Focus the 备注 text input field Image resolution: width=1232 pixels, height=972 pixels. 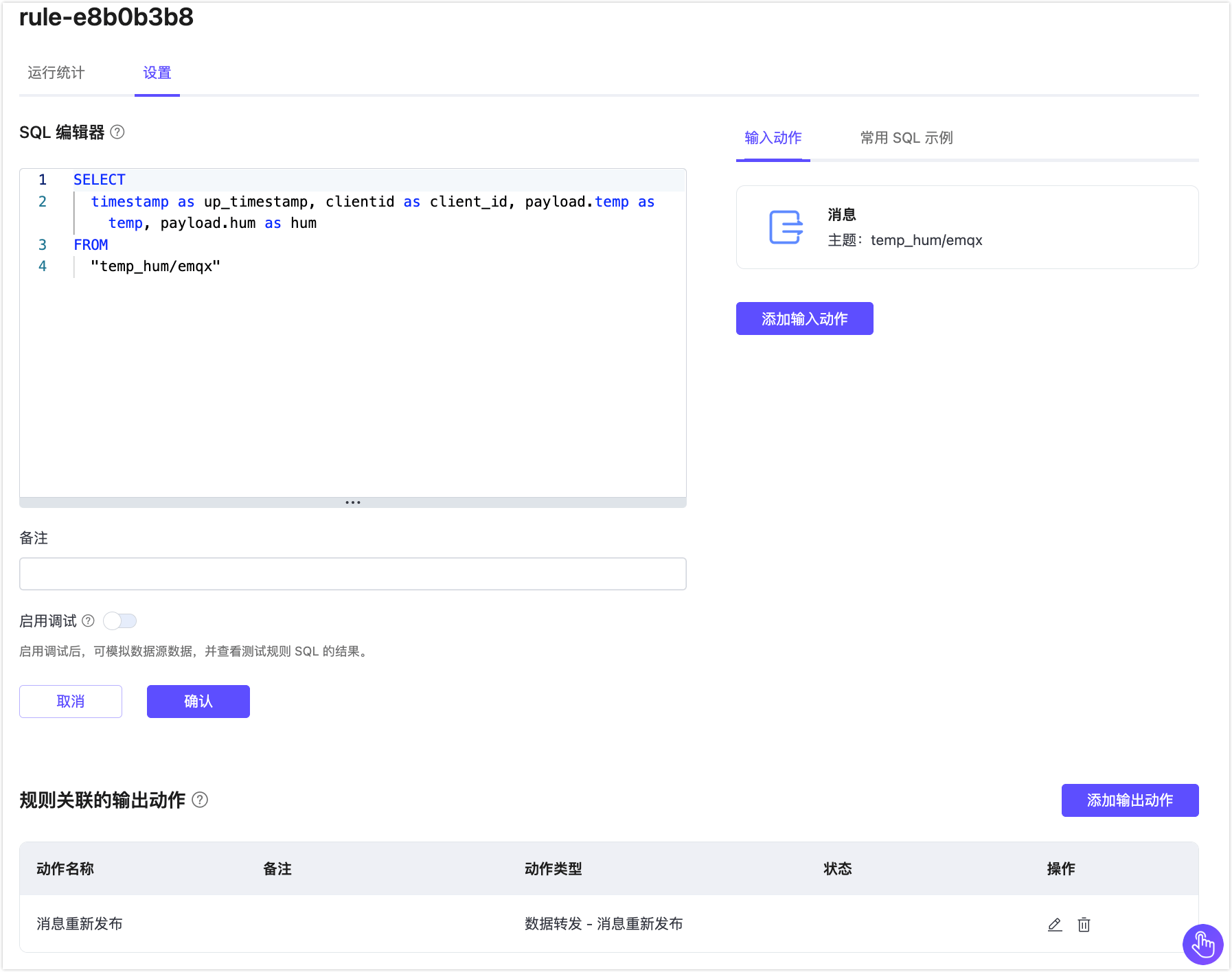[353, 574]
